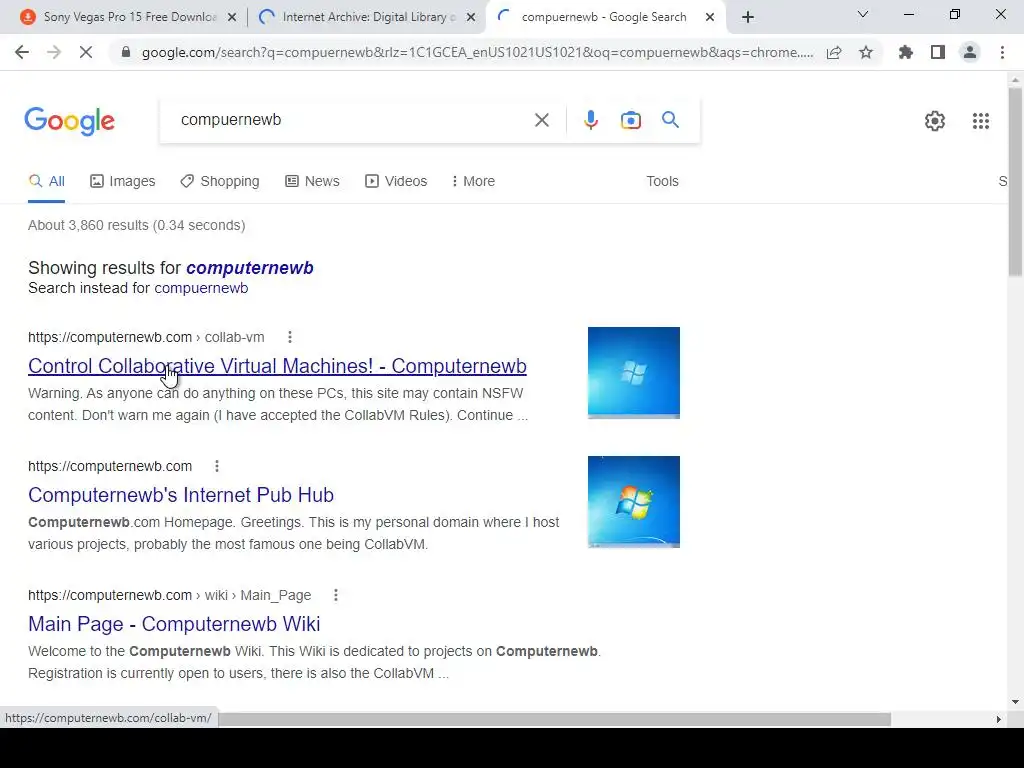This screenshot has height=768, width=1024.
Task: Click the corrected spelling computernewb link
Action: [249, 268]
